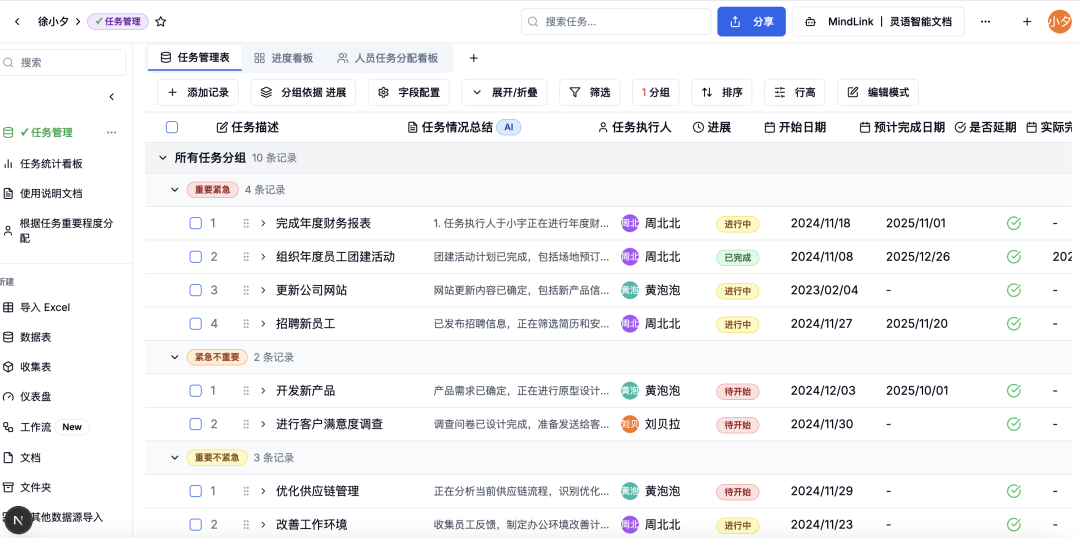
Task: Click 徐小夕 in the breadcrumb
Action: coord(53,22)
